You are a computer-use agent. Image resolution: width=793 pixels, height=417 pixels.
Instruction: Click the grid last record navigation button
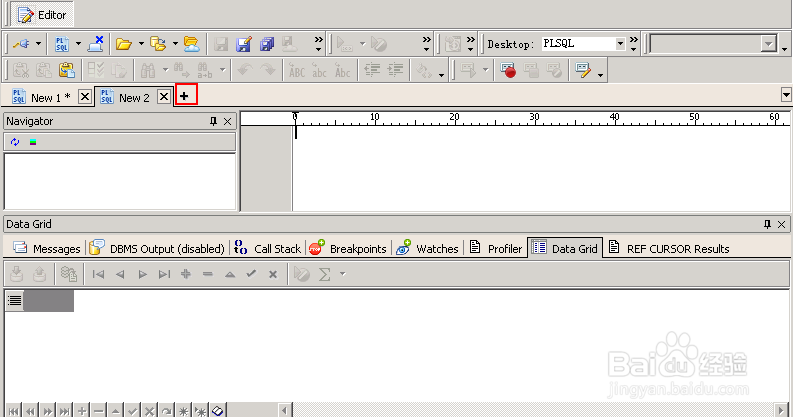coord(164,274)
